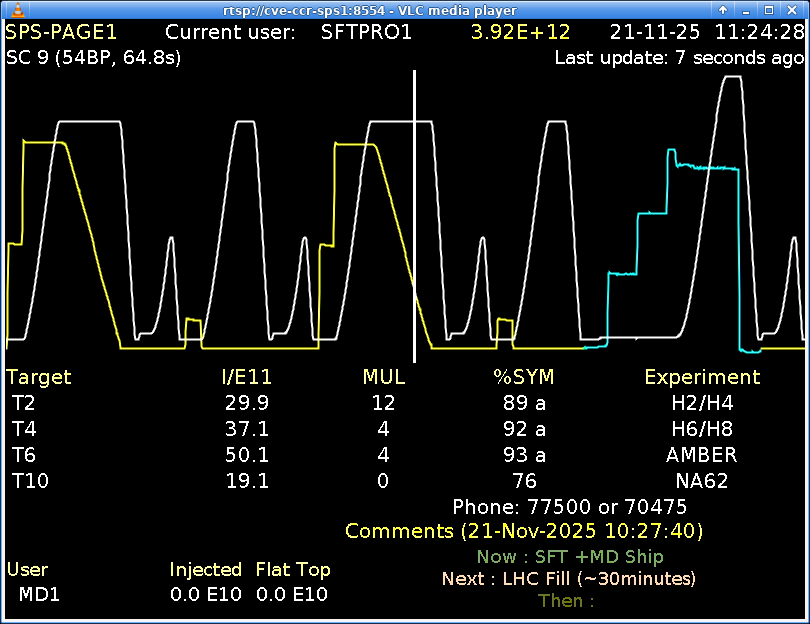Click the VLC cone icon in title bar
The width and height of the screenshot is (810, 624).
[11, 10]
